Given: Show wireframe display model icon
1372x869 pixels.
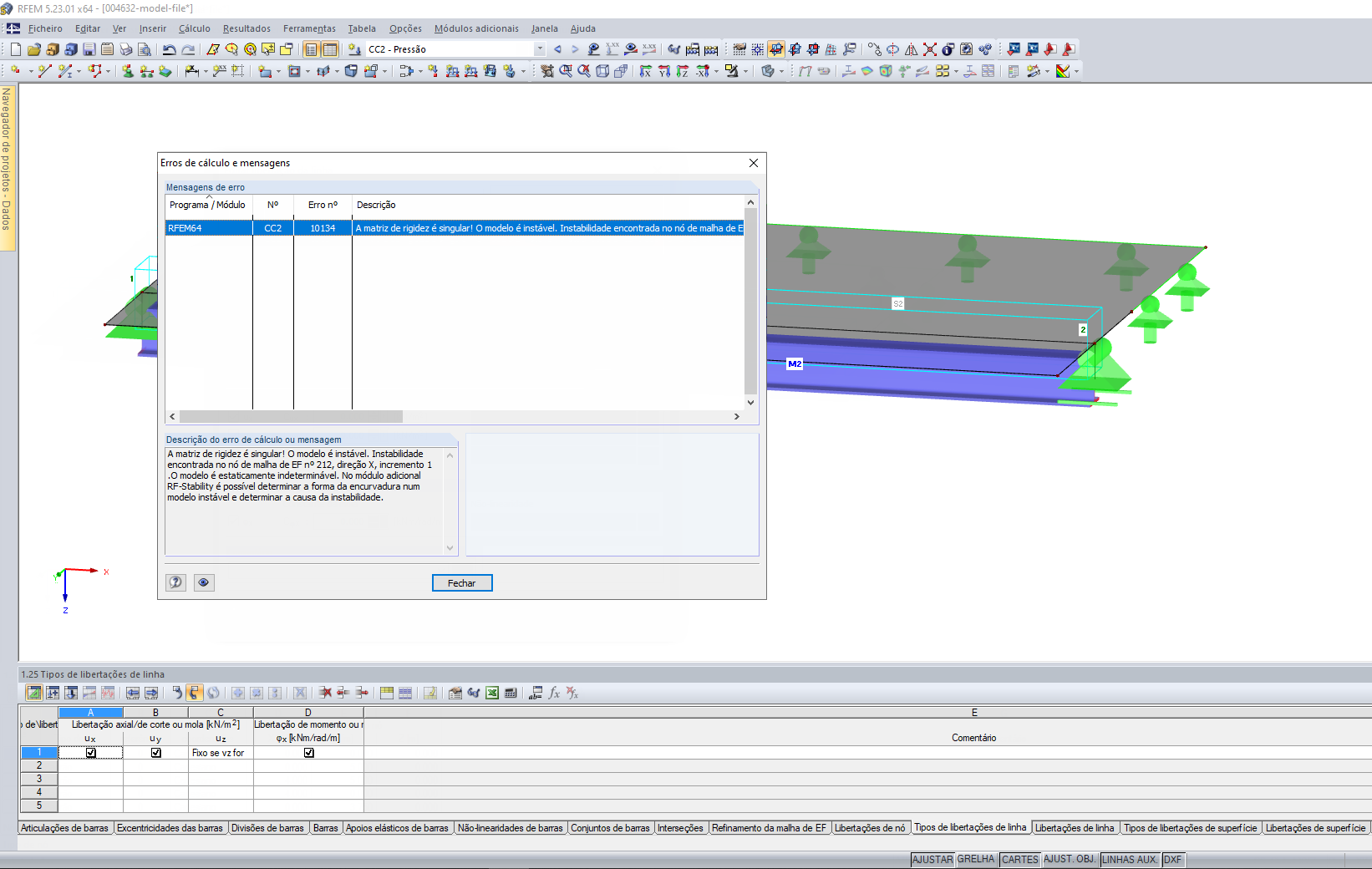Looking at the screenshot, I should point(602,71).
